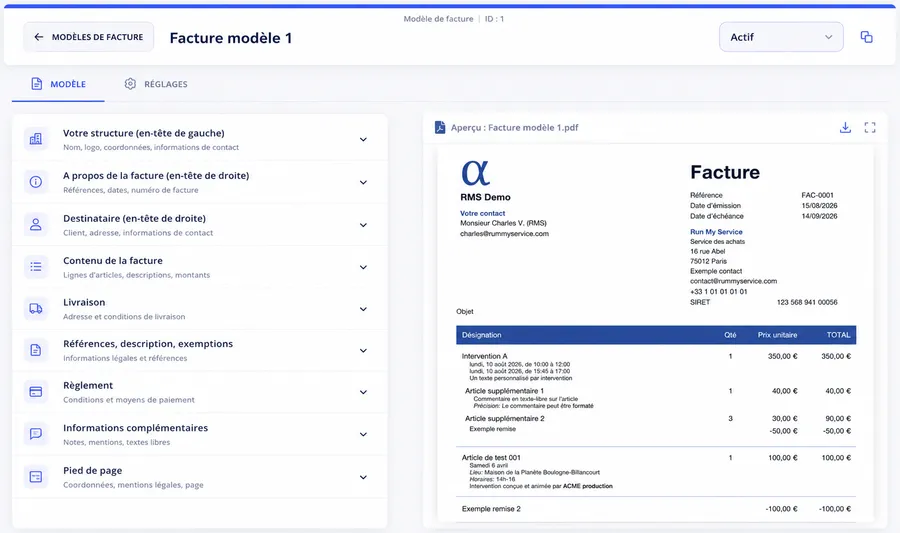Click SIRET number 123 568 941 00056

[x=806, y=302]
